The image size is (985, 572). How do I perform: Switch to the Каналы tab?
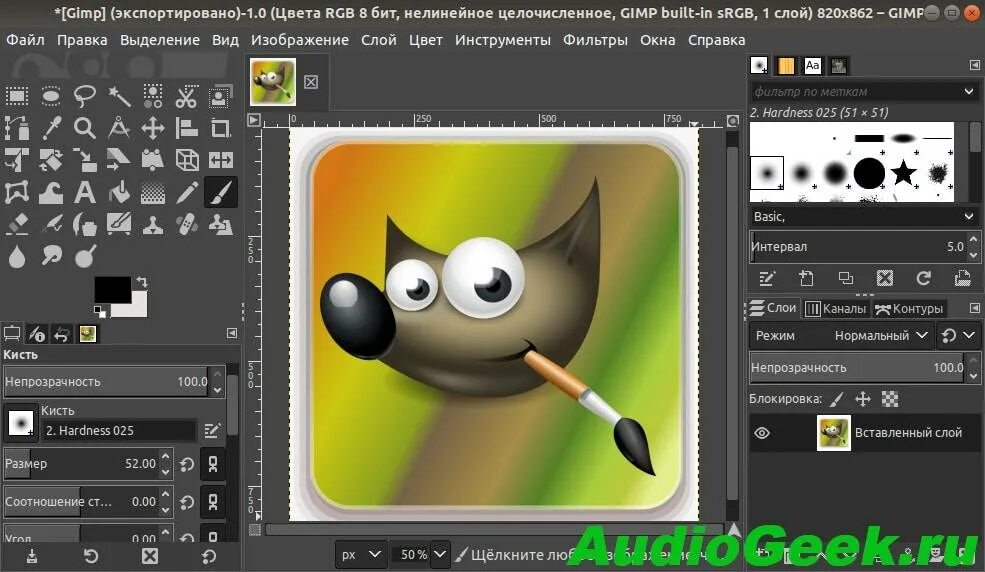point(836,308)
